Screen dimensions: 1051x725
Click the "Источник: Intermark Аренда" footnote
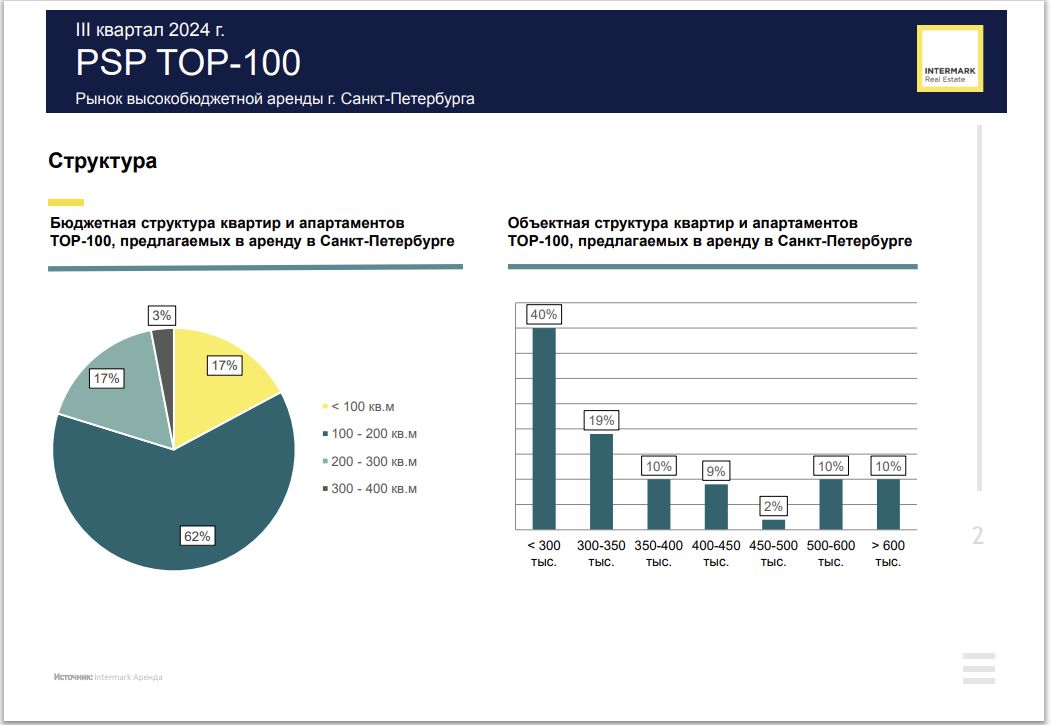point(108,677)
